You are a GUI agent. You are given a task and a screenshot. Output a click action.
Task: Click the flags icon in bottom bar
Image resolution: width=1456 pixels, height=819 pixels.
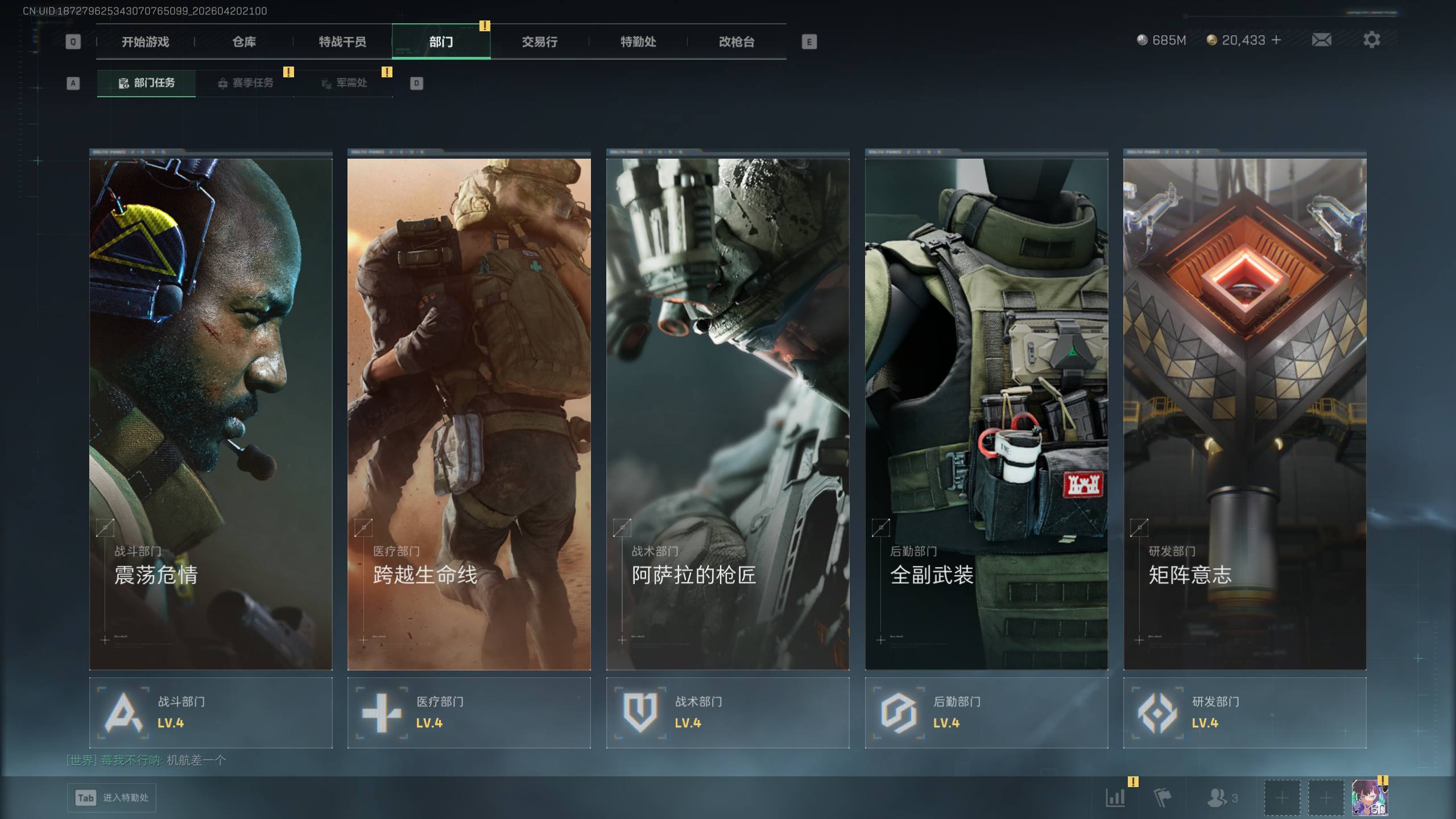pos(1163,797)
